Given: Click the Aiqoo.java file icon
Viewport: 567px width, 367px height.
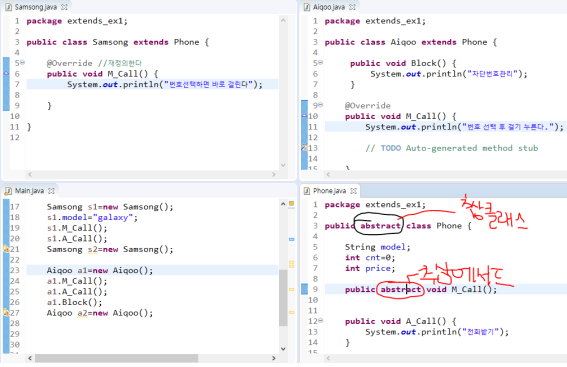Looking at the screenshot, I should coord(307,7).
